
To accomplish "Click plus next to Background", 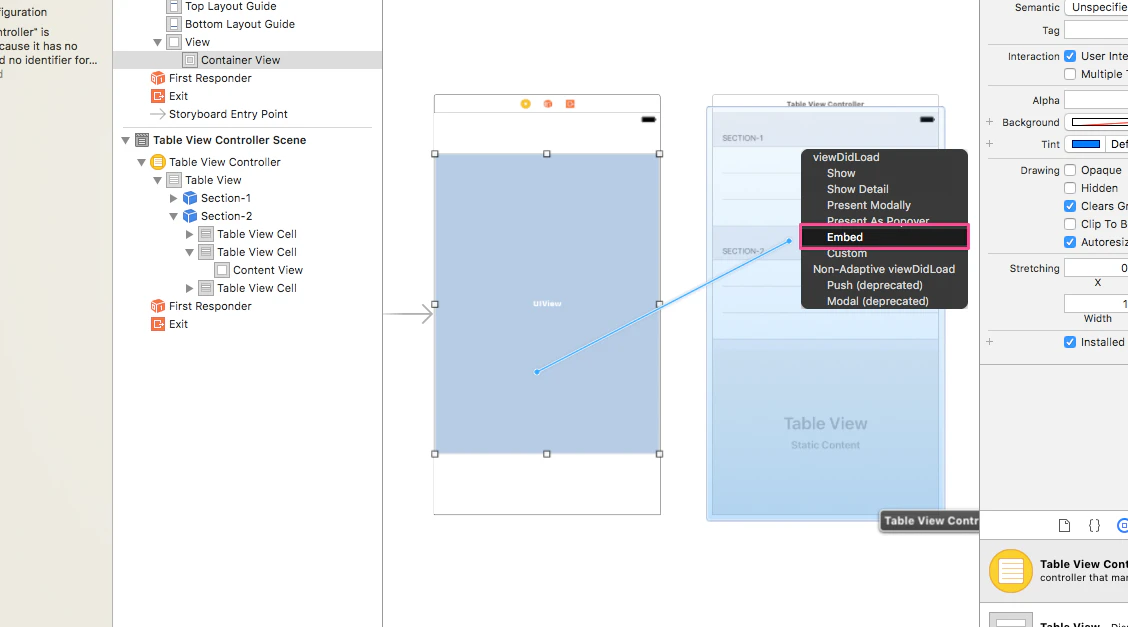I will (x=990, y=122).
